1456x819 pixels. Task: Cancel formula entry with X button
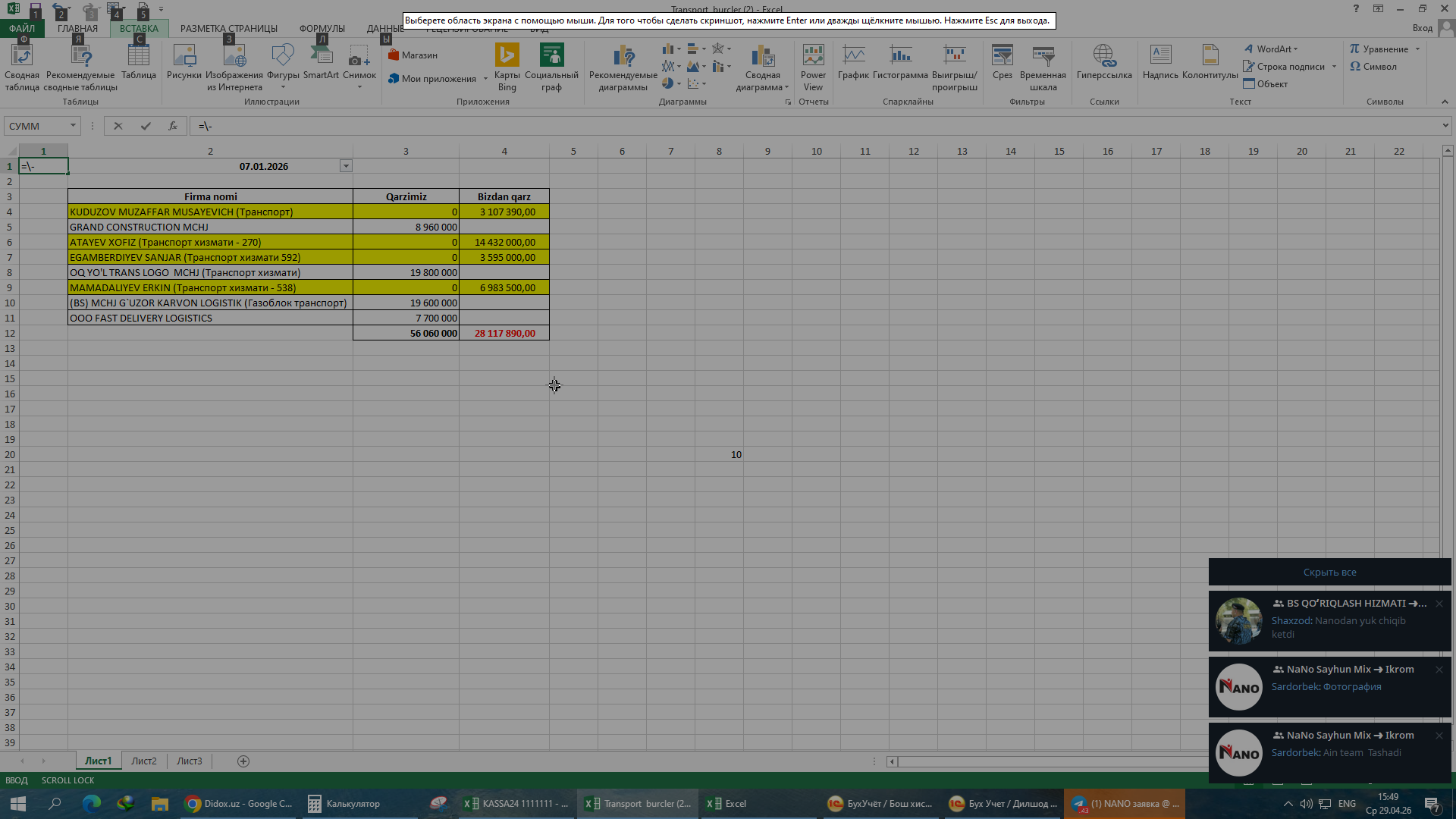(x=118, y=126)
